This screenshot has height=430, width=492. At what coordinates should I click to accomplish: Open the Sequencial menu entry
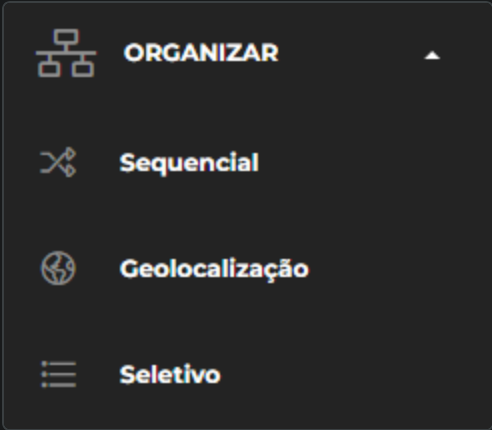click(247, 162)
